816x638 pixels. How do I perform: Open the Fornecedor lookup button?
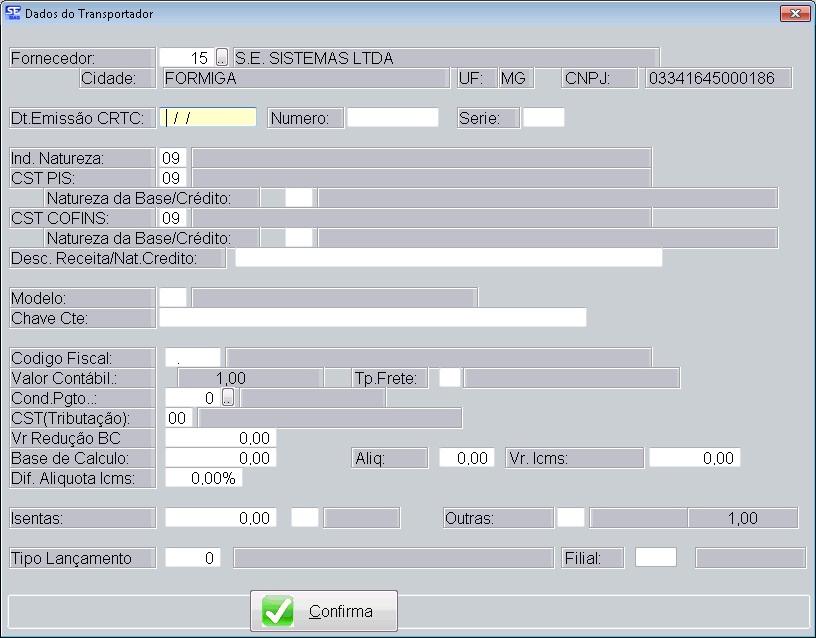(x=222, y=58)
